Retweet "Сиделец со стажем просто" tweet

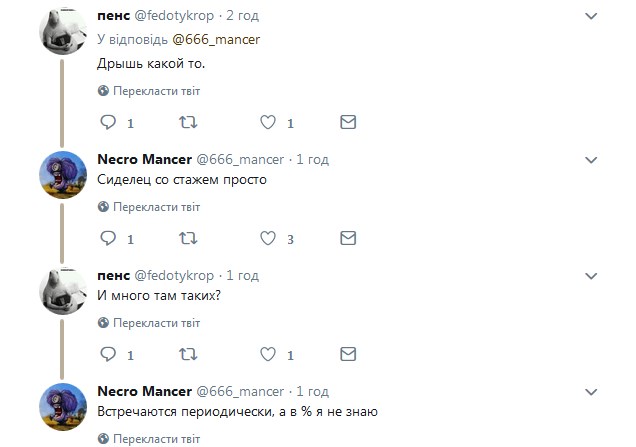click(187, 238)
